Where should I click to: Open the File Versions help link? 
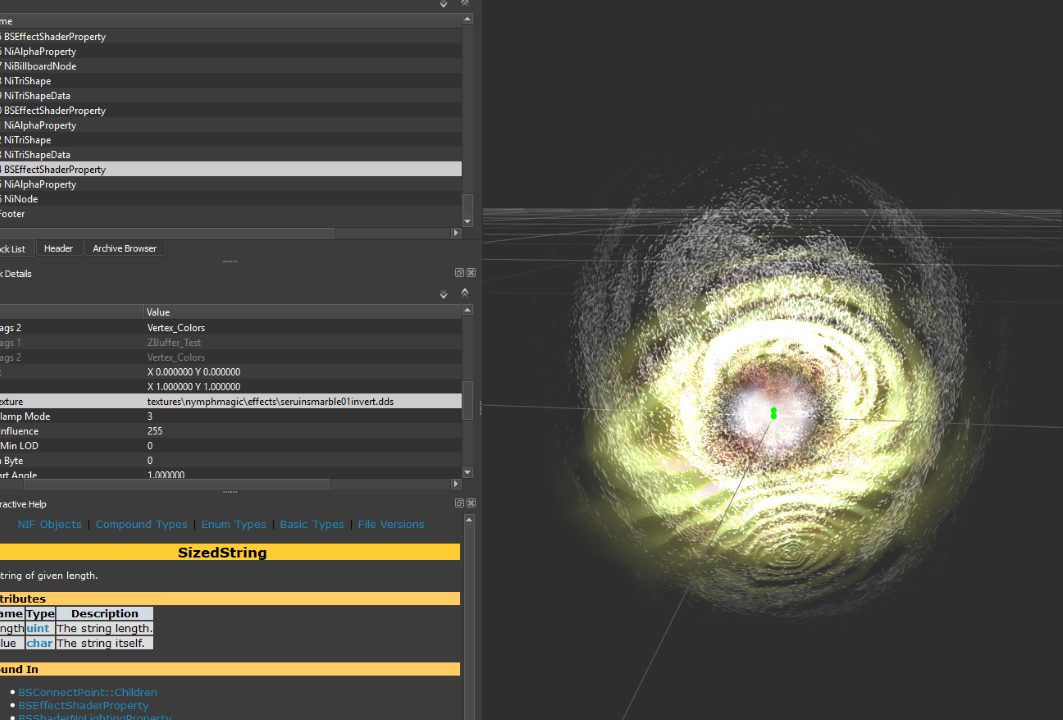(x=391, y=524)
